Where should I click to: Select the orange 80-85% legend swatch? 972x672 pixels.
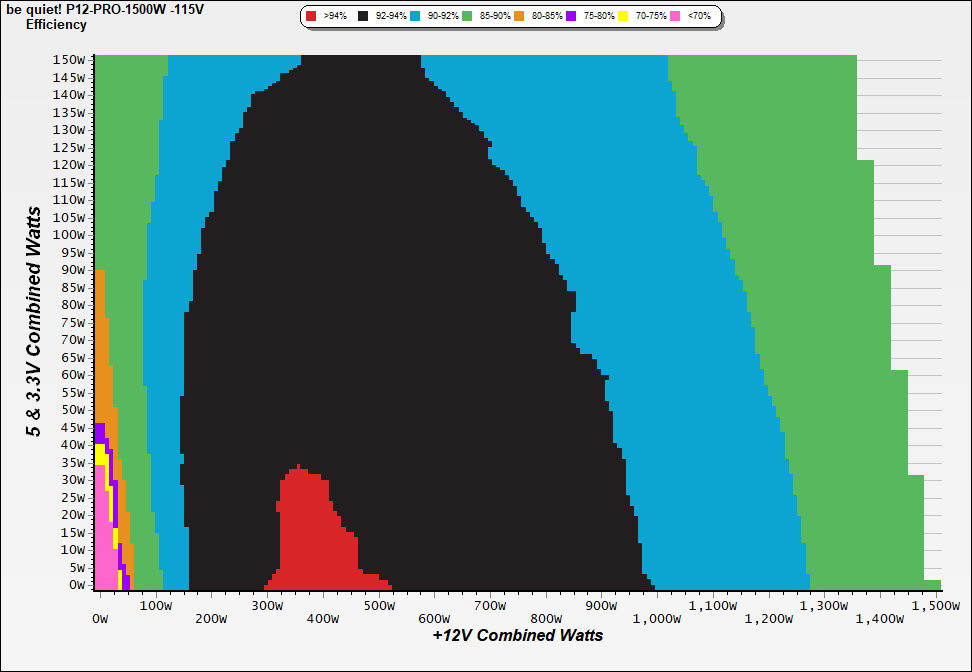[x=518, y=17]
